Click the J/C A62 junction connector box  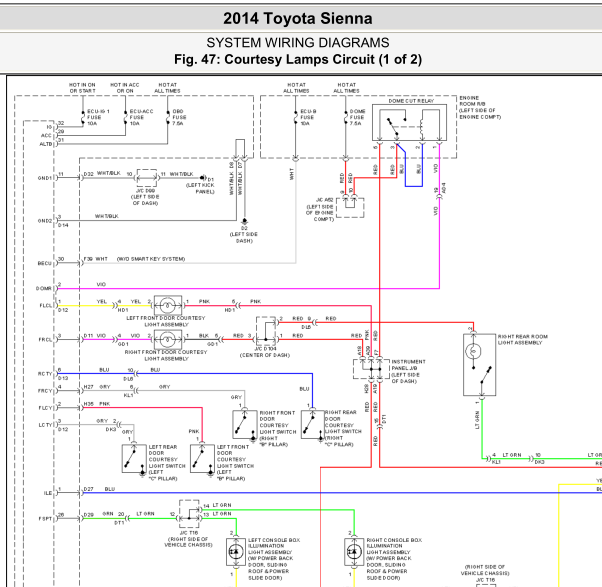point(350,208)
